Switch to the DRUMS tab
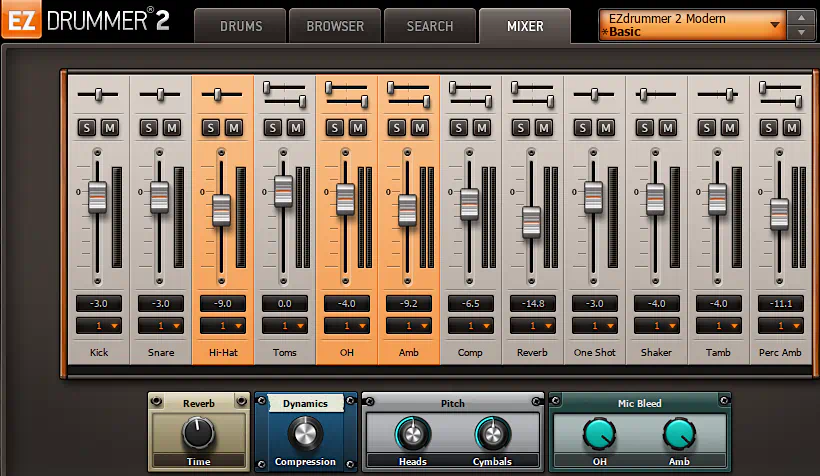The width and height of the screenshot is (820, 476). tap(241, 26)
